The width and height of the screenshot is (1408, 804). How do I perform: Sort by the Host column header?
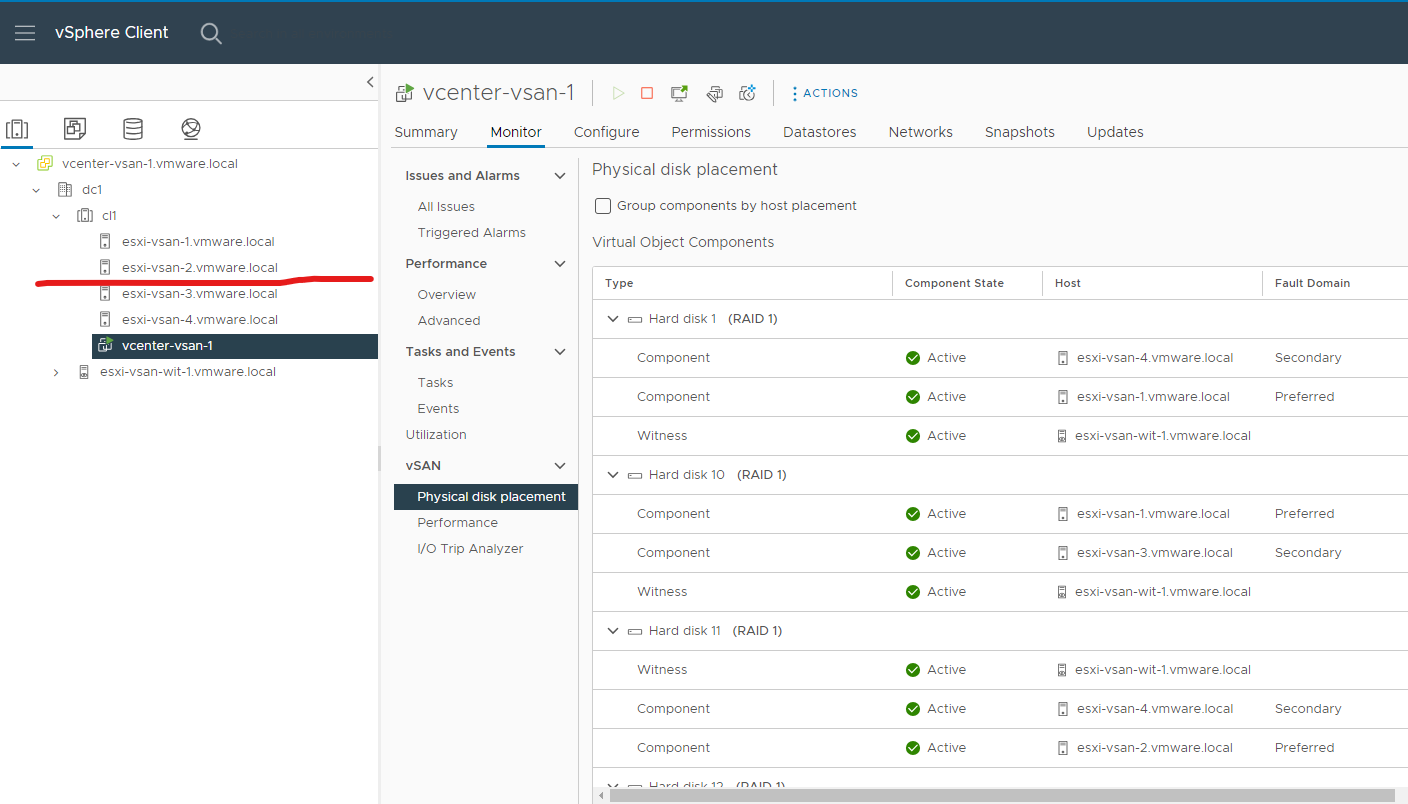(1068, 283)
